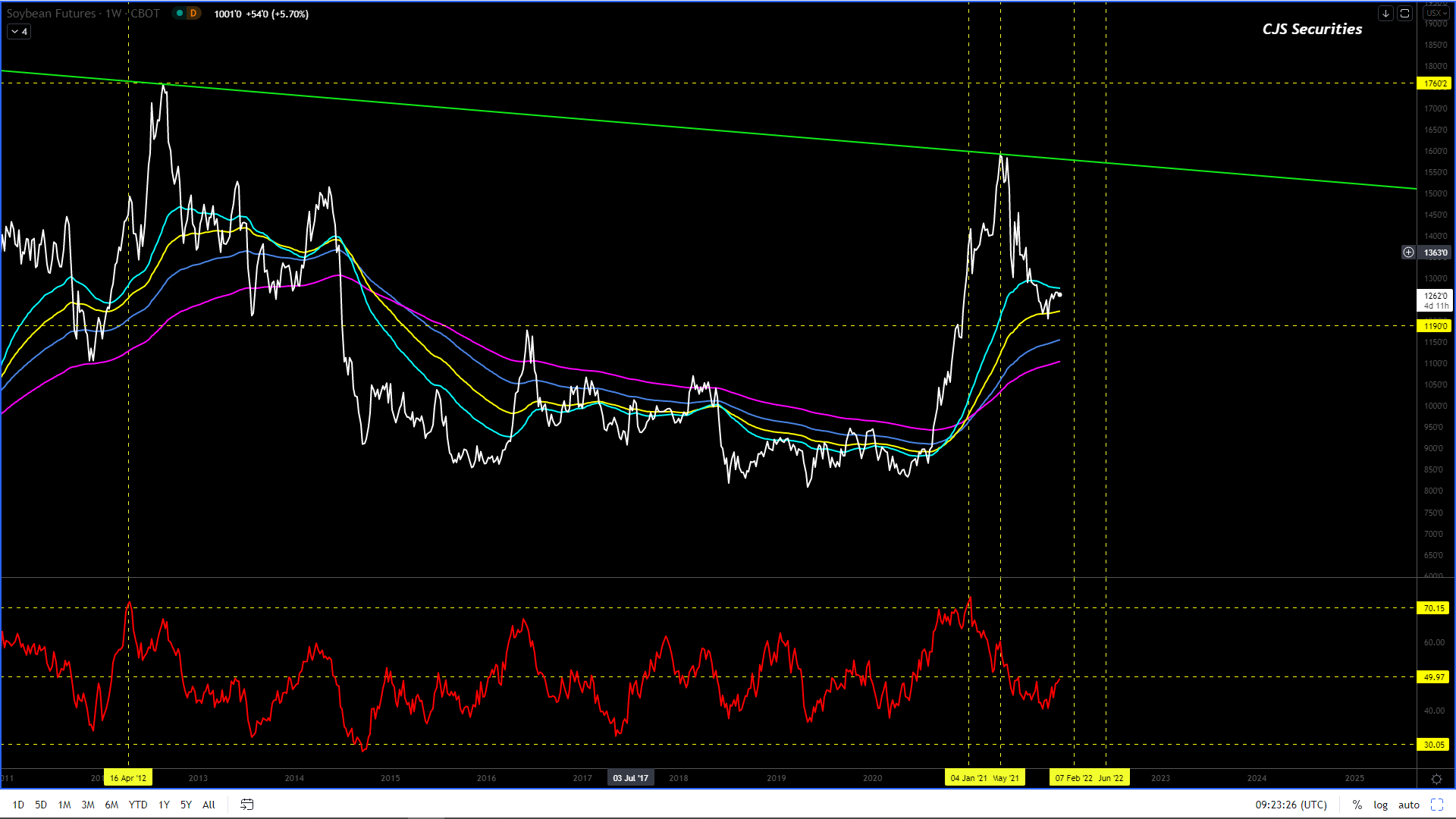
Task: Toggle log scale mode
Action: 1380,805
